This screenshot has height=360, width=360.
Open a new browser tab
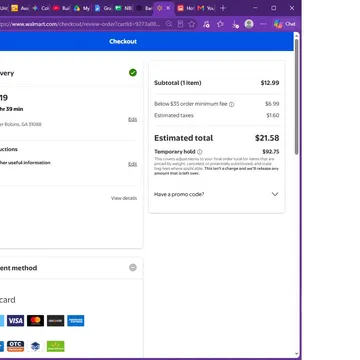point(223,8)
